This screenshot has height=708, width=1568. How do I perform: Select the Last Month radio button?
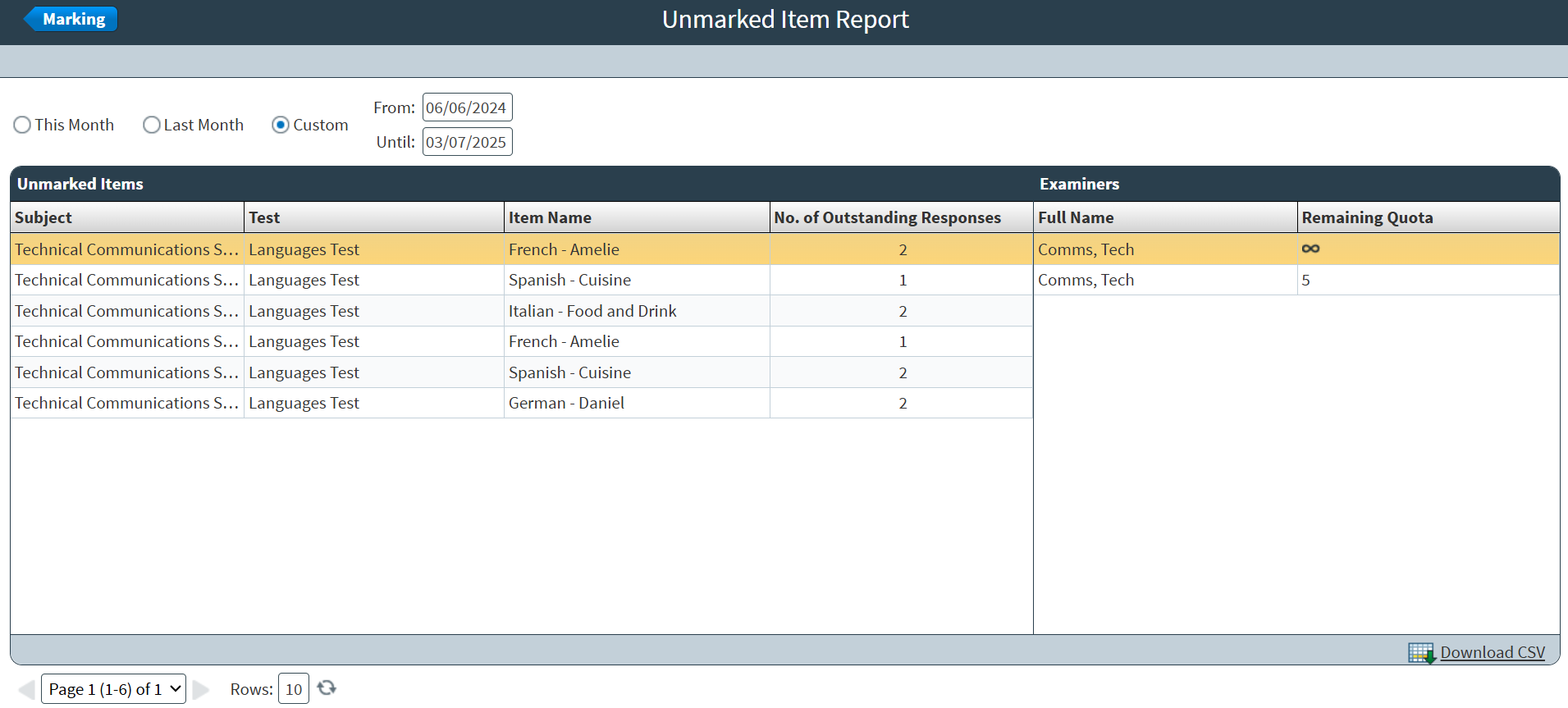point(152,125)
